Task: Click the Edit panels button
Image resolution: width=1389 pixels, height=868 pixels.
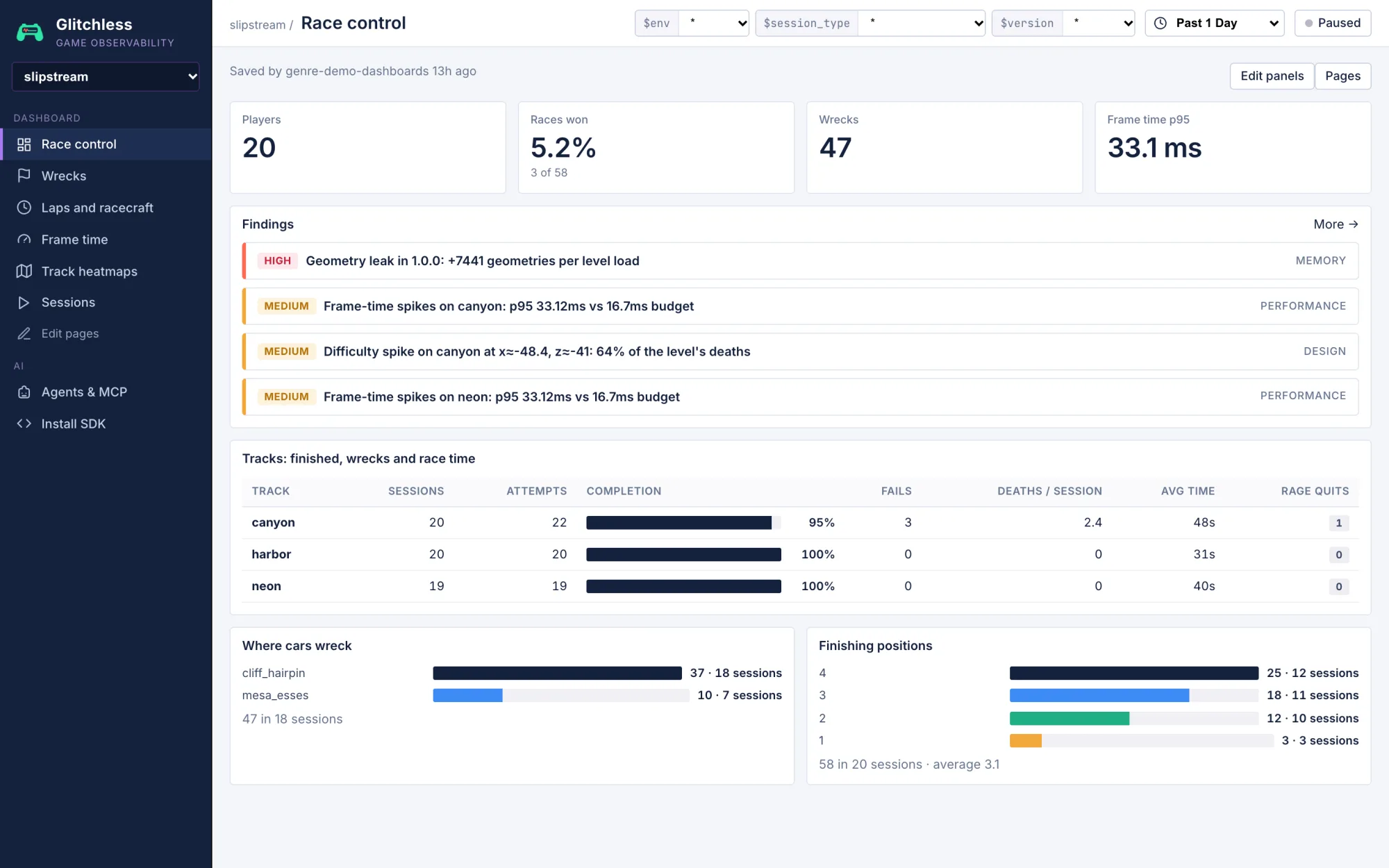Action: coord(1272,76)
